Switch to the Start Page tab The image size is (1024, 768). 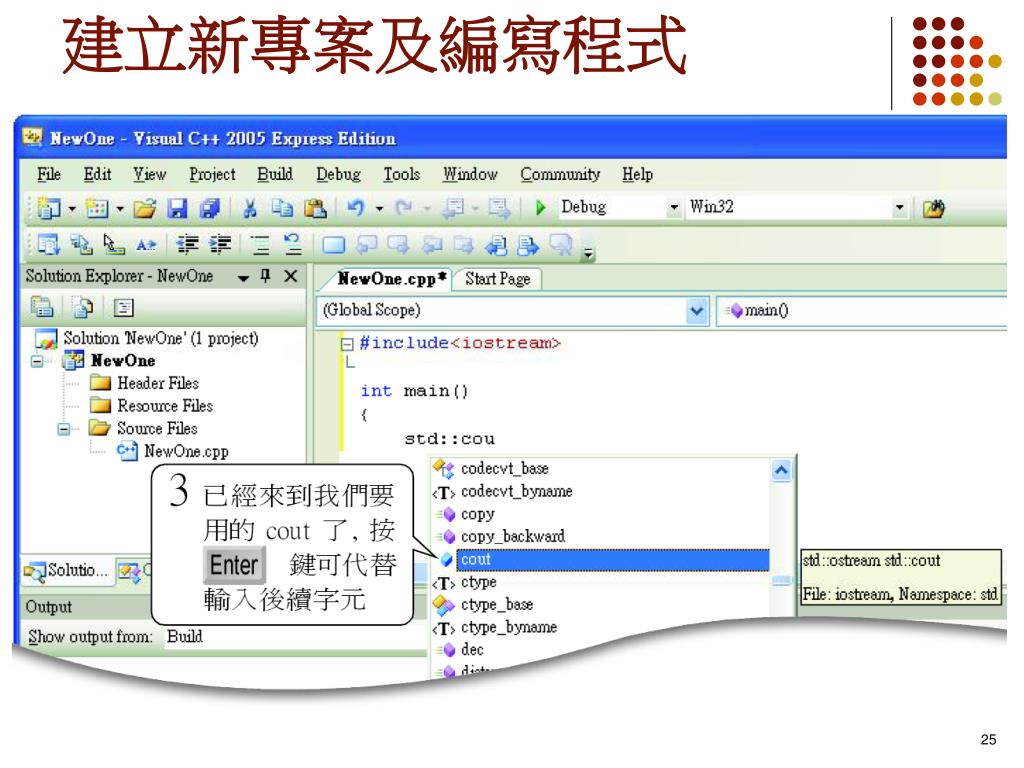click(x=498, y=279)
